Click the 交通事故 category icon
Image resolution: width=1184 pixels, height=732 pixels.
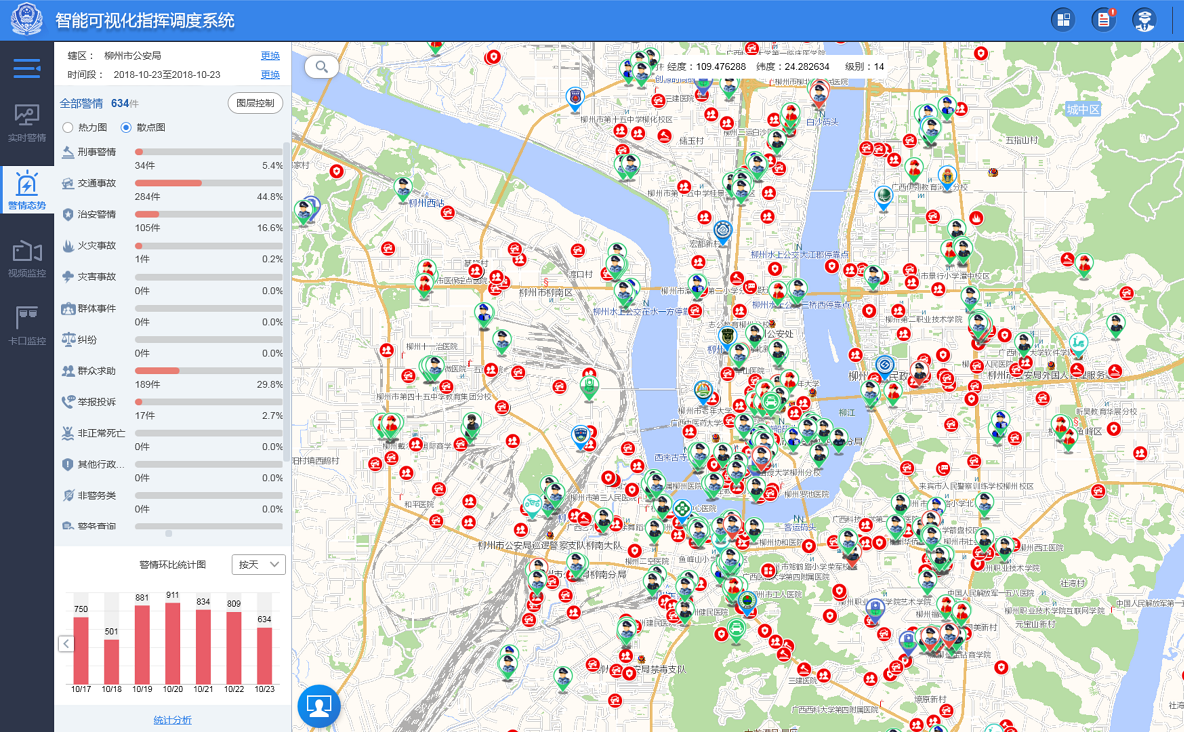[68, 183]
